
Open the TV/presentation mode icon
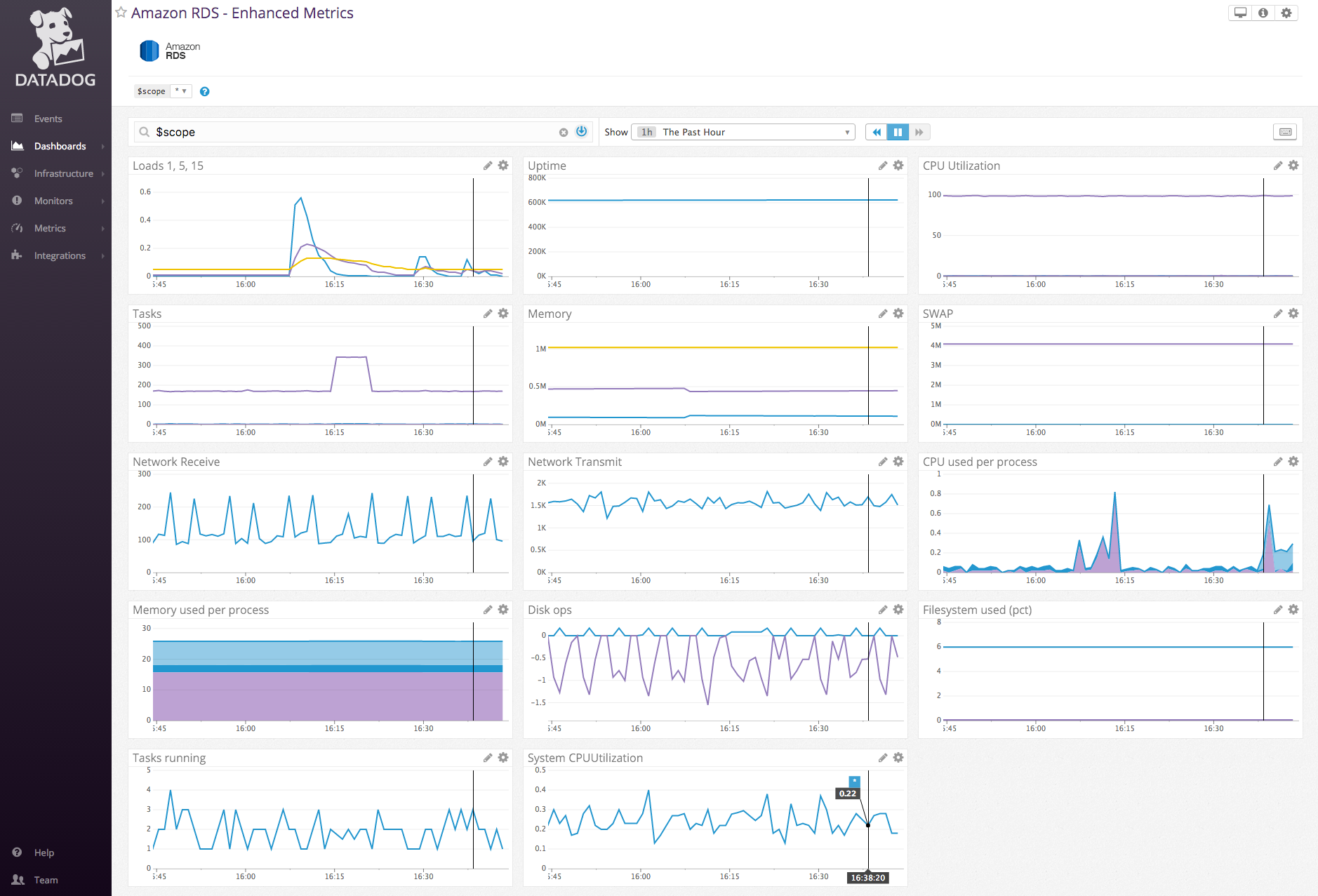1240,13
